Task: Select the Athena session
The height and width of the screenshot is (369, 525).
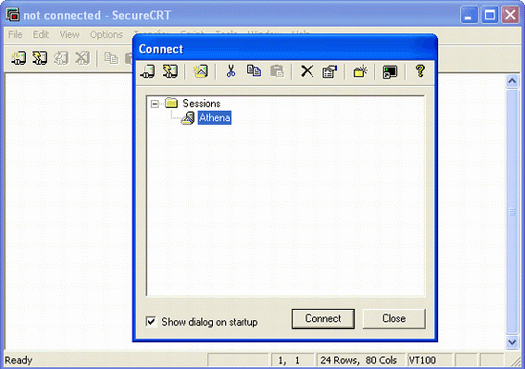Action: click(214, 118)
